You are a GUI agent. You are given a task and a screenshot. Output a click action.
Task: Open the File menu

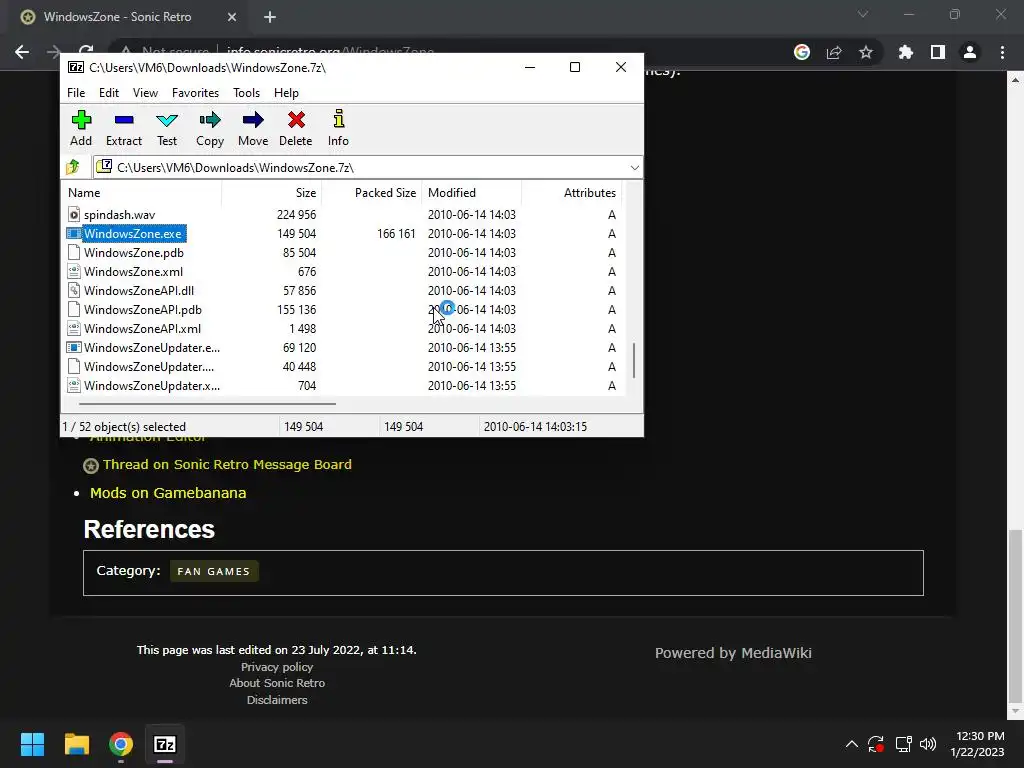tap(76, 93)
